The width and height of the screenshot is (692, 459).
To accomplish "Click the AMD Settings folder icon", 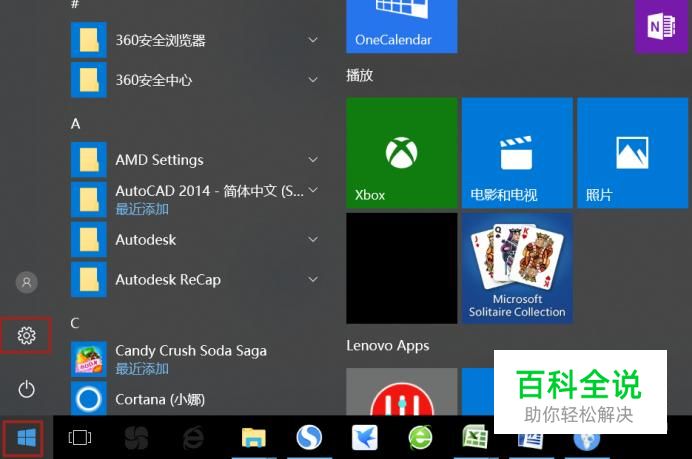I will (89, 160).
